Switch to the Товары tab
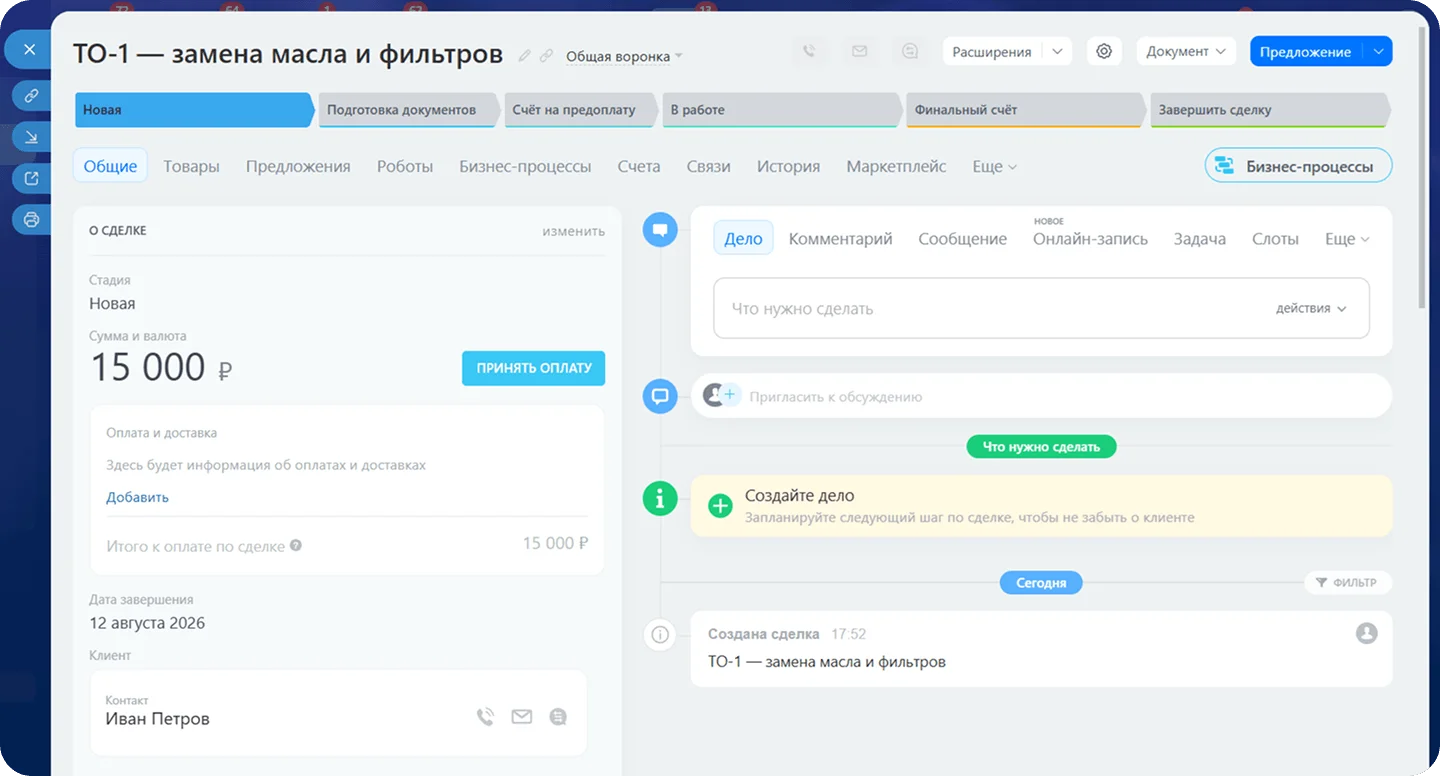The height and width of the screenshot is (776, 1440). (191, 167)
